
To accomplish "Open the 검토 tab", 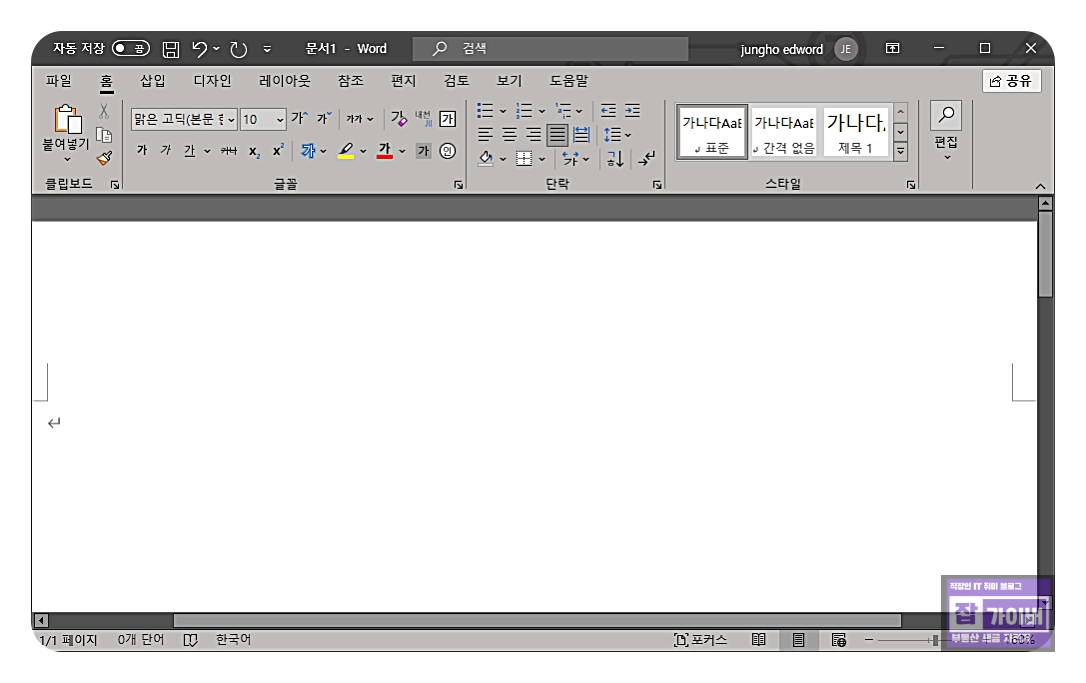I will 456,80.
